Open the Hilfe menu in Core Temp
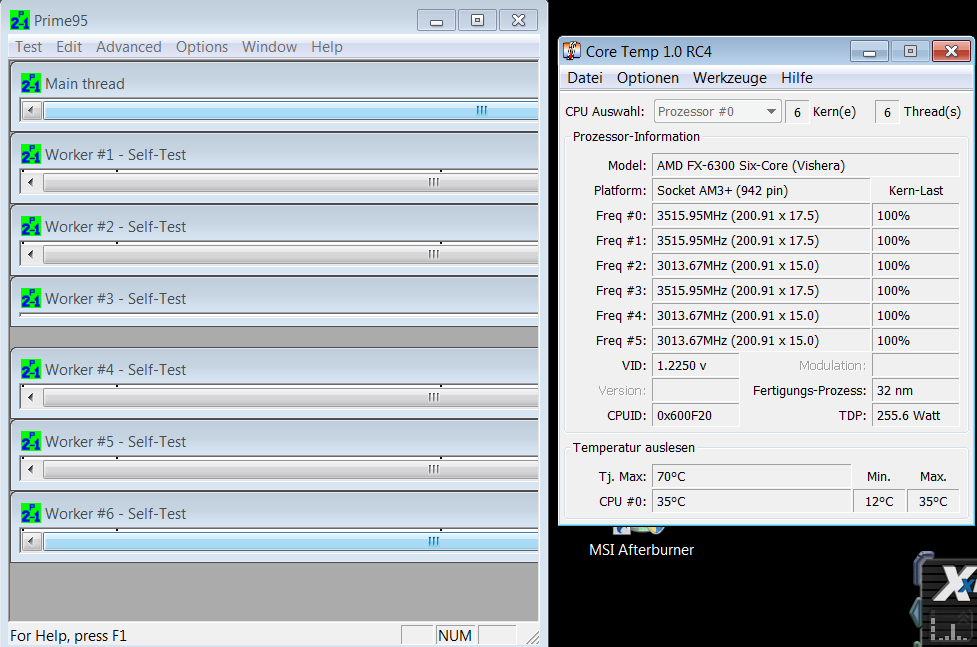 (797, 78)
